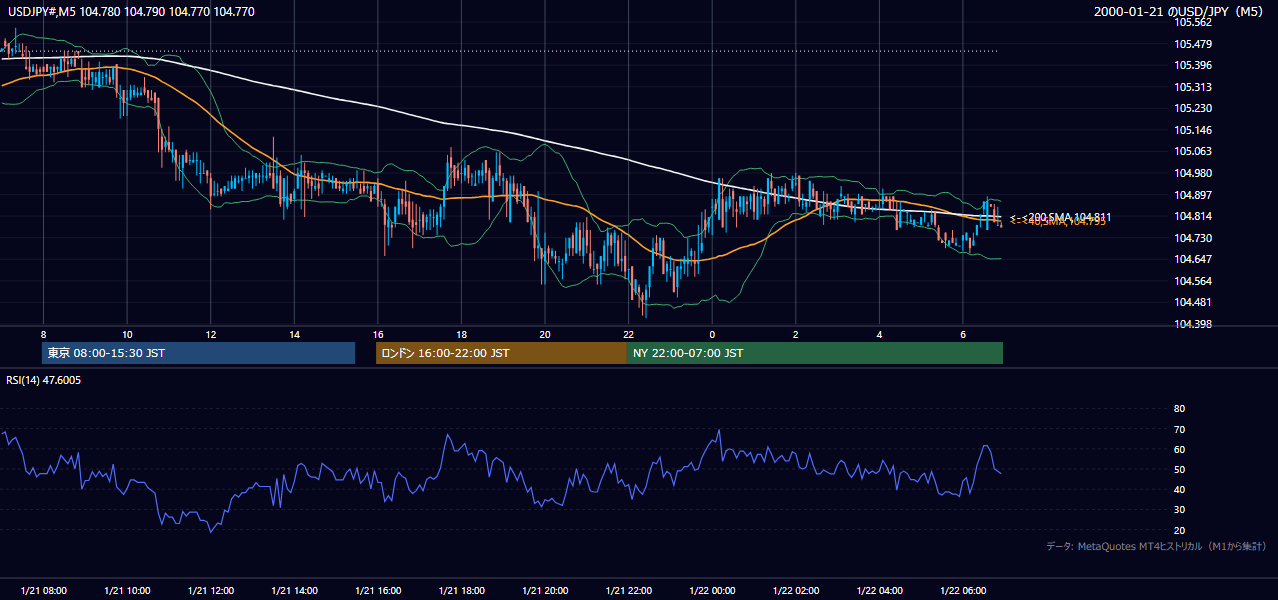Click the hour 14 label under the price chart

click(294, 334)
